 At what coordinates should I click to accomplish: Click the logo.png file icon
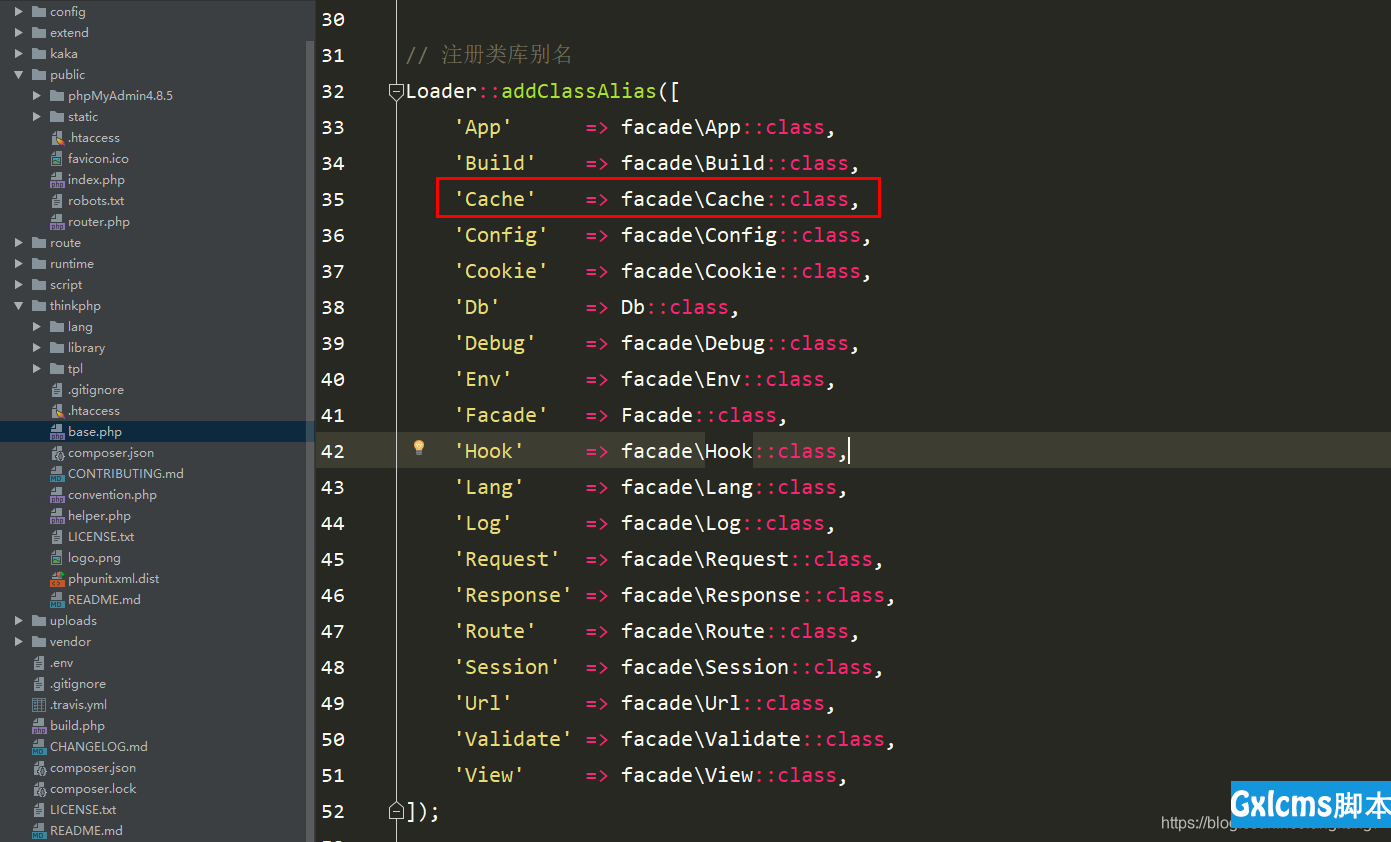[x=57, y=558]
